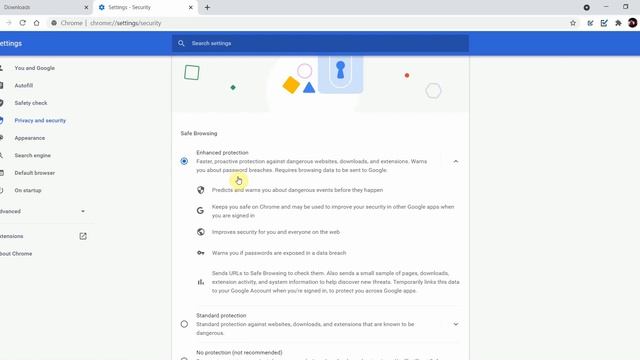Click the address bar URL
This screenshot has height=360, width=640.
pyautogui.click(x=126, y=23)
